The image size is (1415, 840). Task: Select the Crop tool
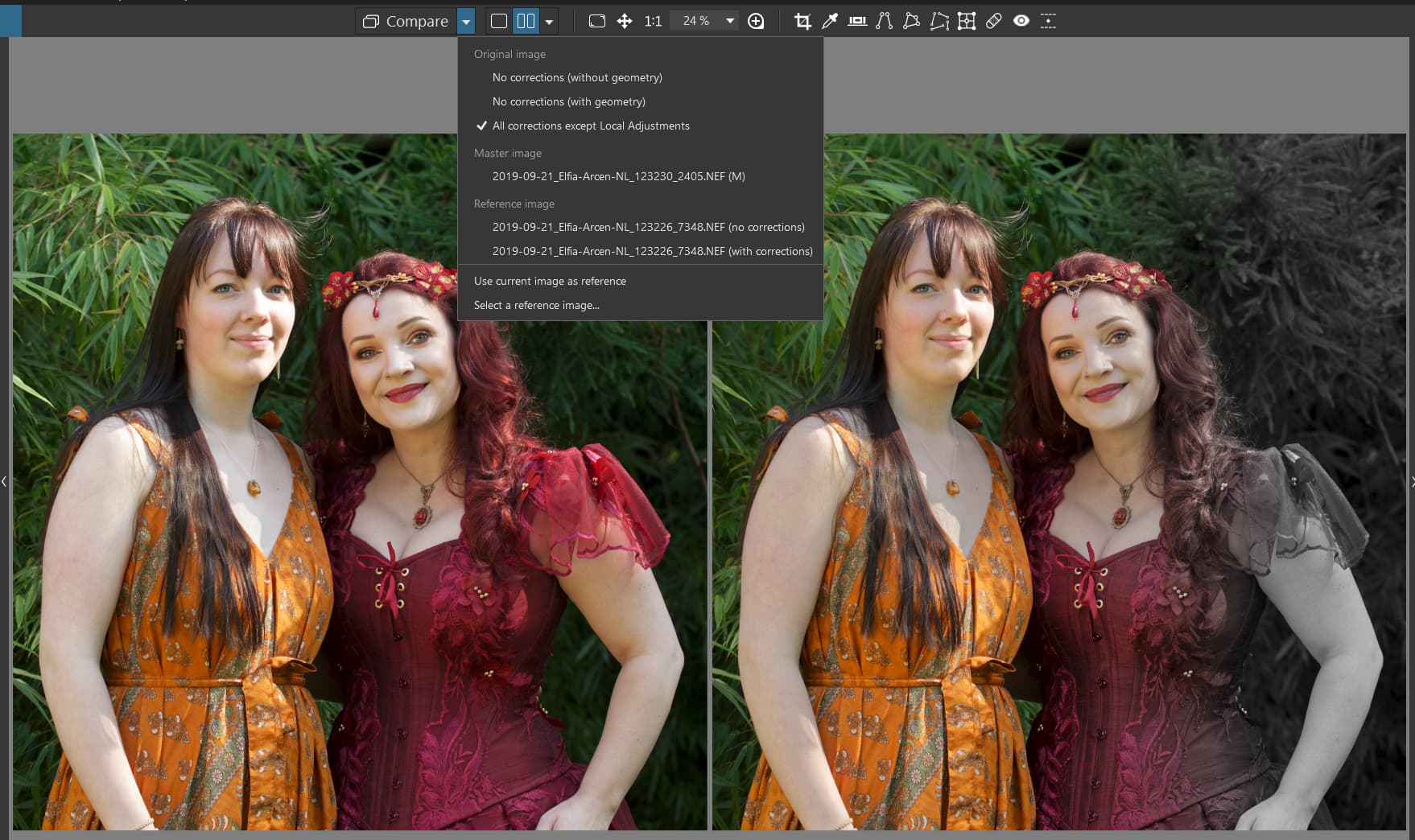pyautogui.click(x=802, y=22)
